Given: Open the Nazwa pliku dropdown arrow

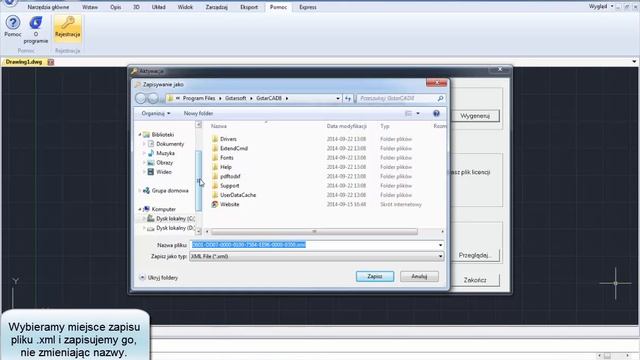Looking at the screenshot, I should point(440,245).
